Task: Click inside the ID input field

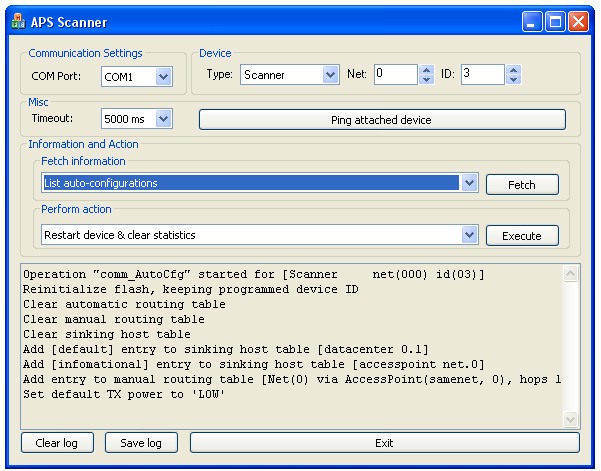Action: click(x=483, y=74)
